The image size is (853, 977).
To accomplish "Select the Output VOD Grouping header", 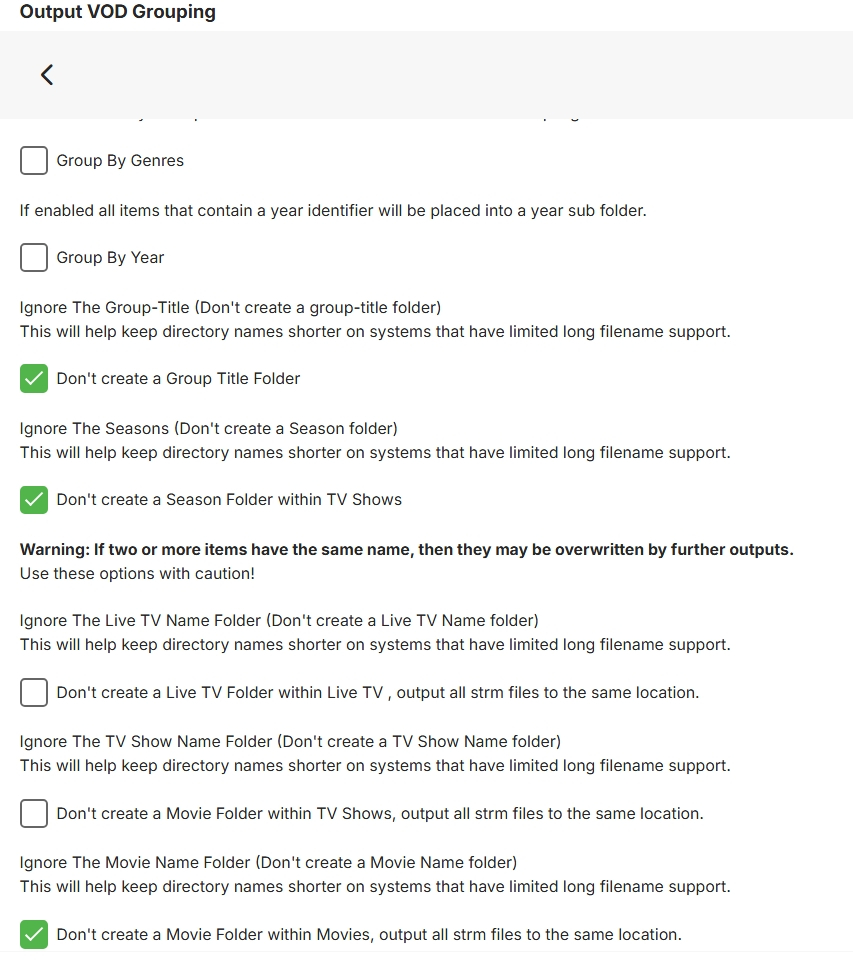I will (x=117, y=12).
